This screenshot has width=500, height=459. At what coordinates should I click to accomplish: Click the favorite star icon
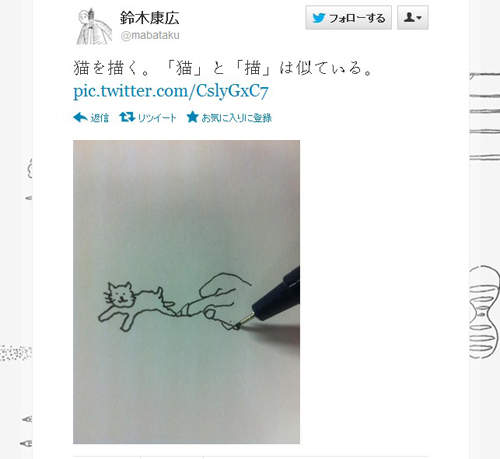(x=193, y=117)
